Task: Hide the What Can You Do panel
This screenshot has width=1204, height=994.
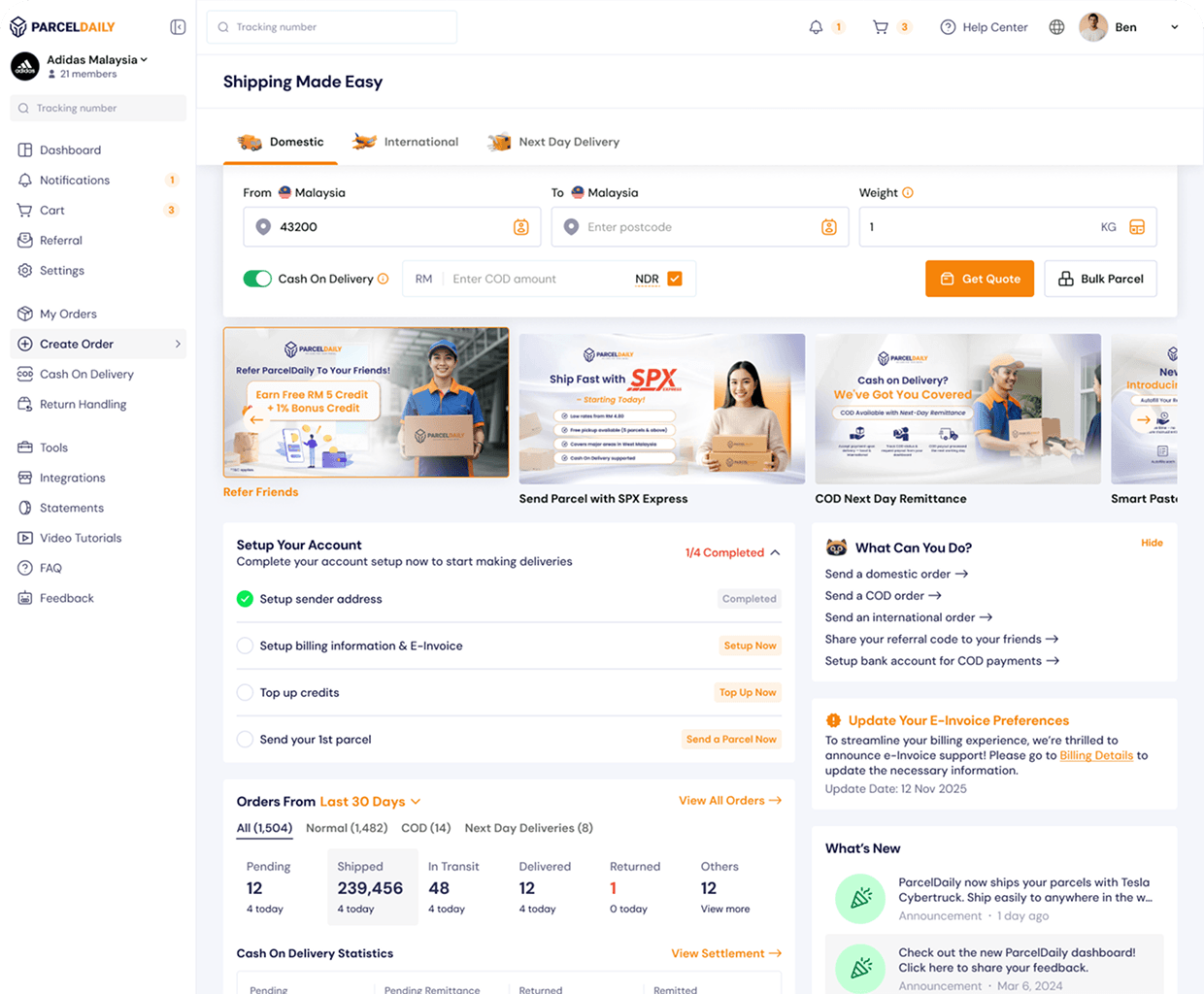Action: click(x=1152, y=543)
